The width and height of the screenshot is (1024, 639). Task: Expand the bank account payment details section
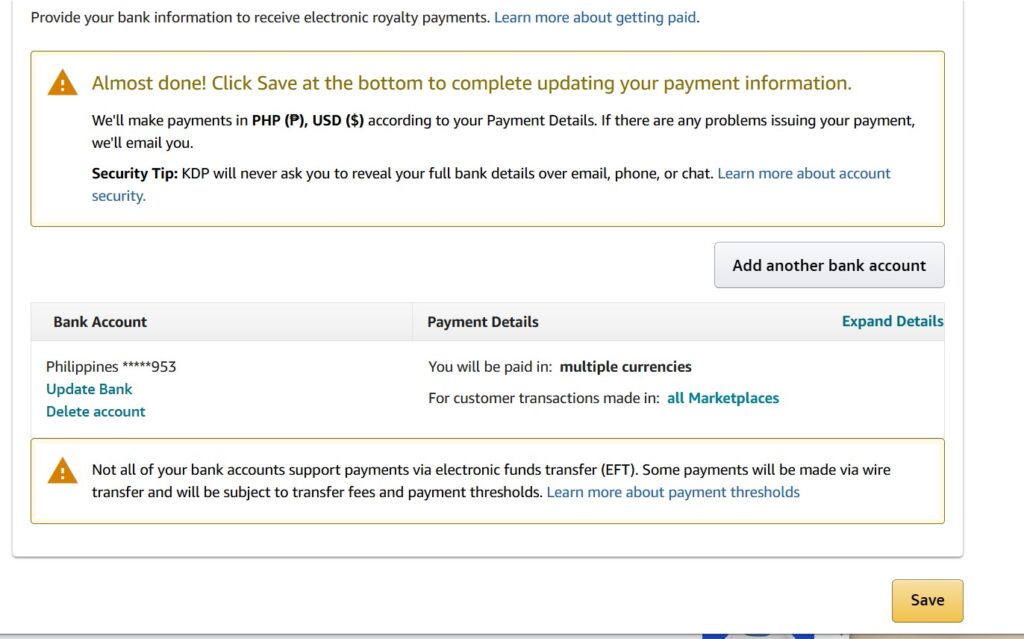coord(891,321)
